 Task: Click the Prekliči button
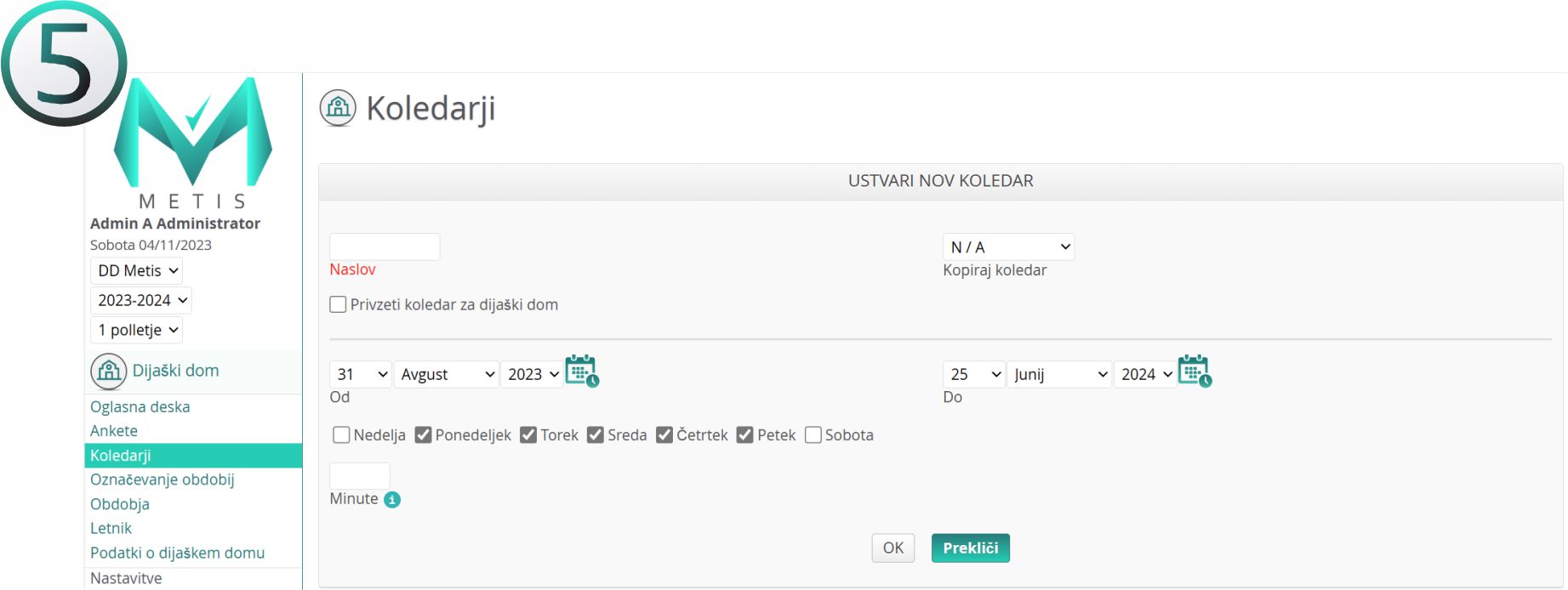coord(970,548)
